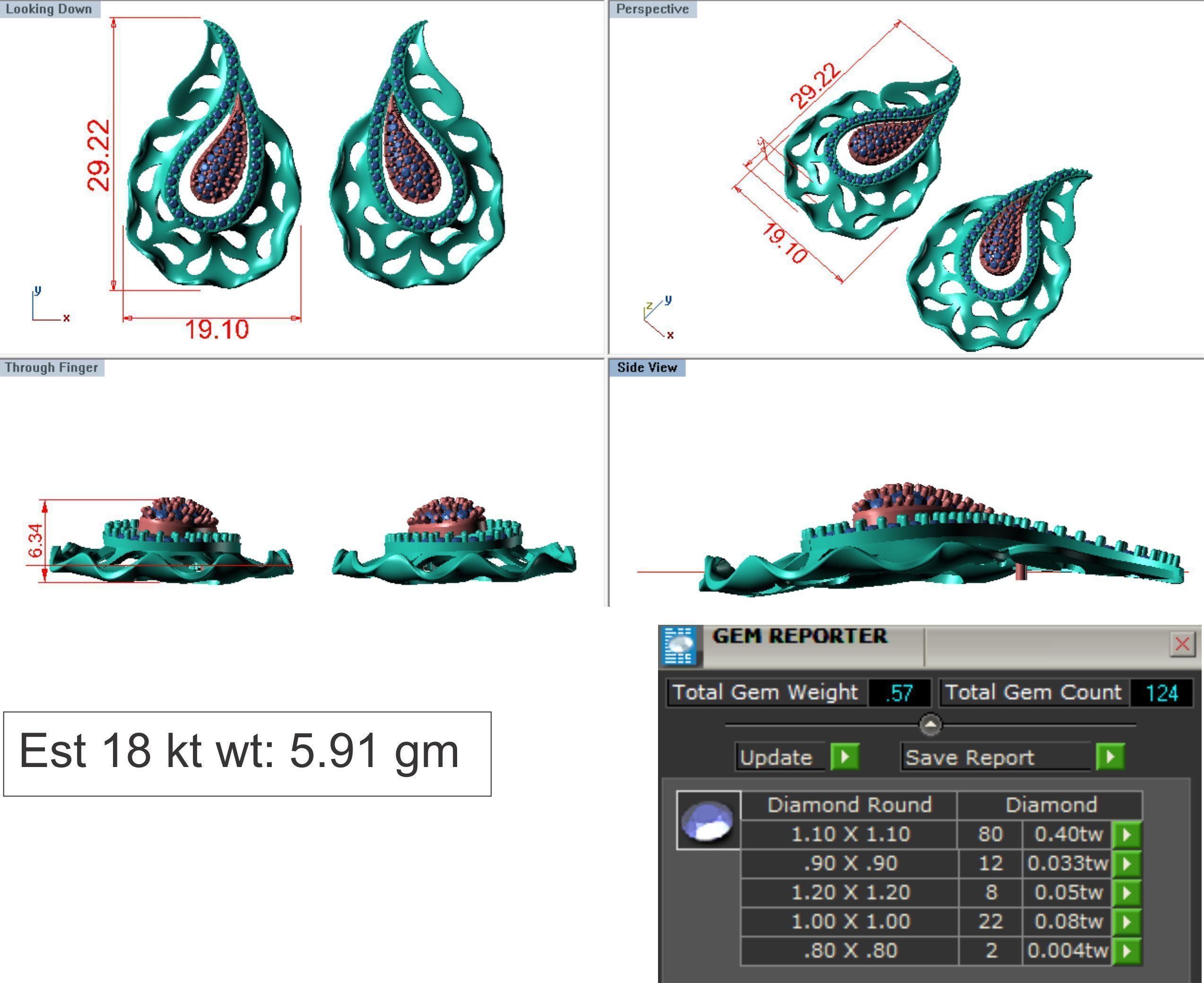Click the Save Report button
The image size is (1204, 983).
pos(996,757)
